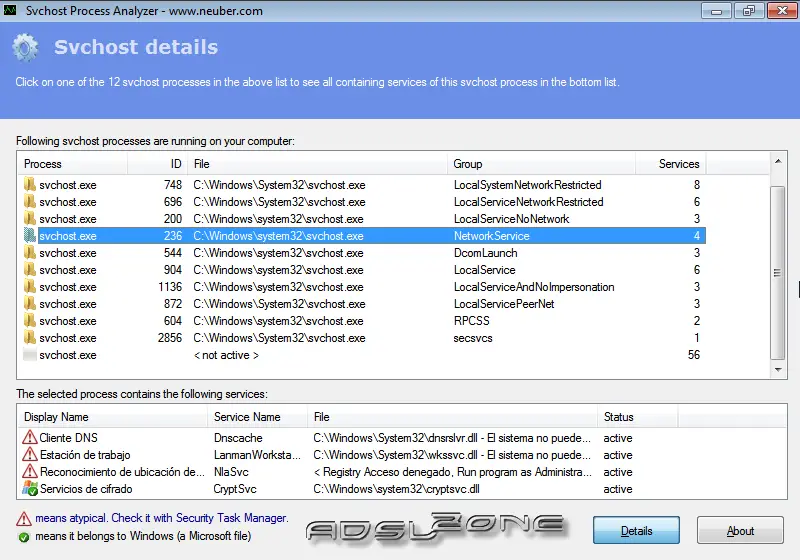Viewport: 800px width, 560px height.
Task: Select the NlaSvc service name
Action: click(231, 472)
